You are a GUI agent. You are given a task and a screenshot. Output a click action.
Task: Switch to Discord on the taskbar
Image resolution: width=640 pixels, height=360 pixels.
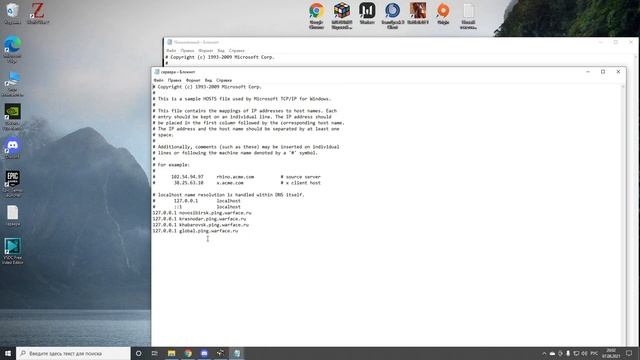click(204, 353)
